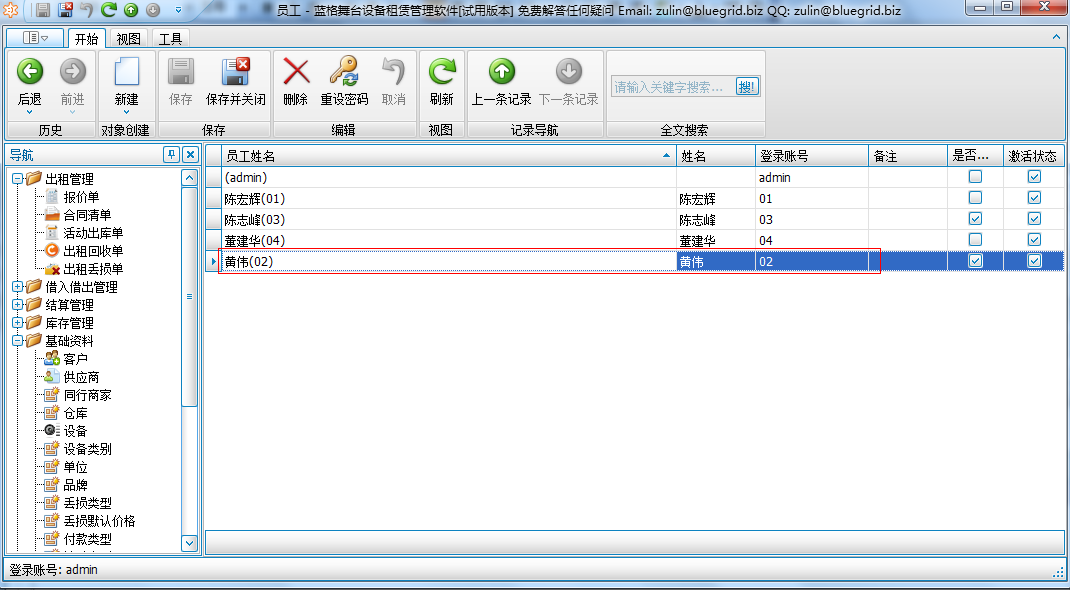Click the 搜 search button
This screenshot has height=590, width=1070.
tap(746, 87)
